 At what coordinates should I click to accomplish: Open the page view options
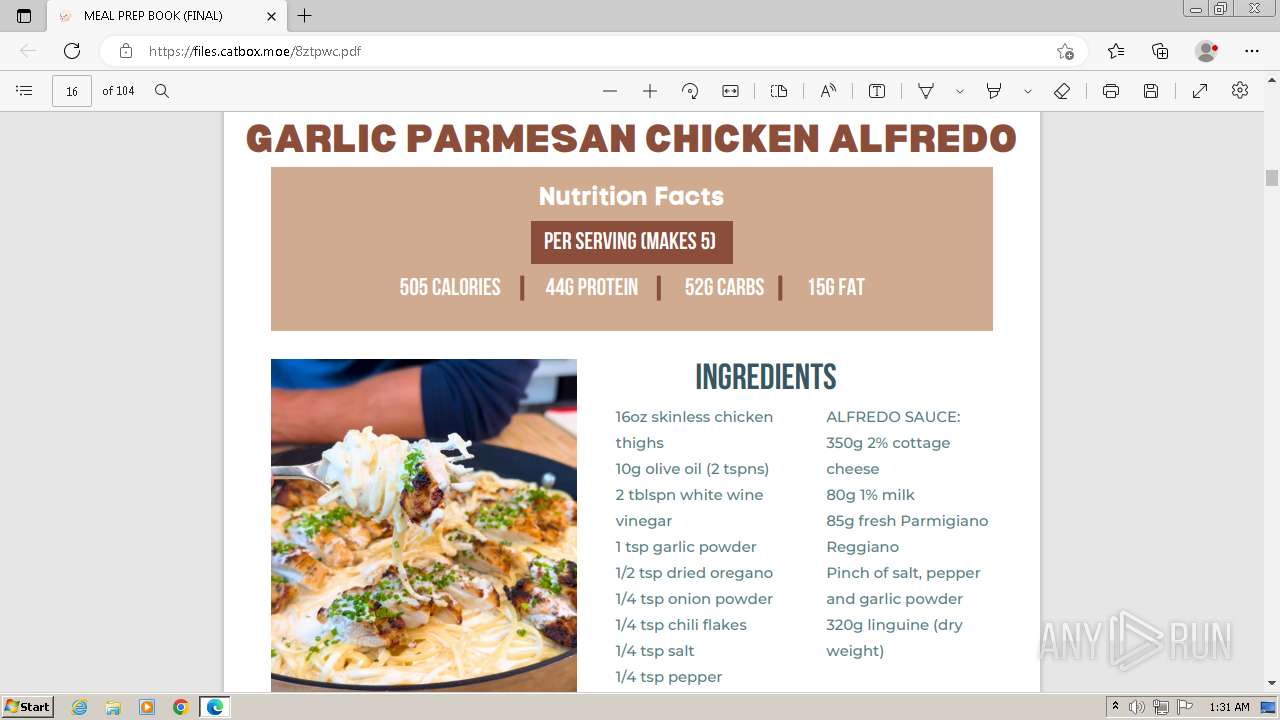pos(779,91)
